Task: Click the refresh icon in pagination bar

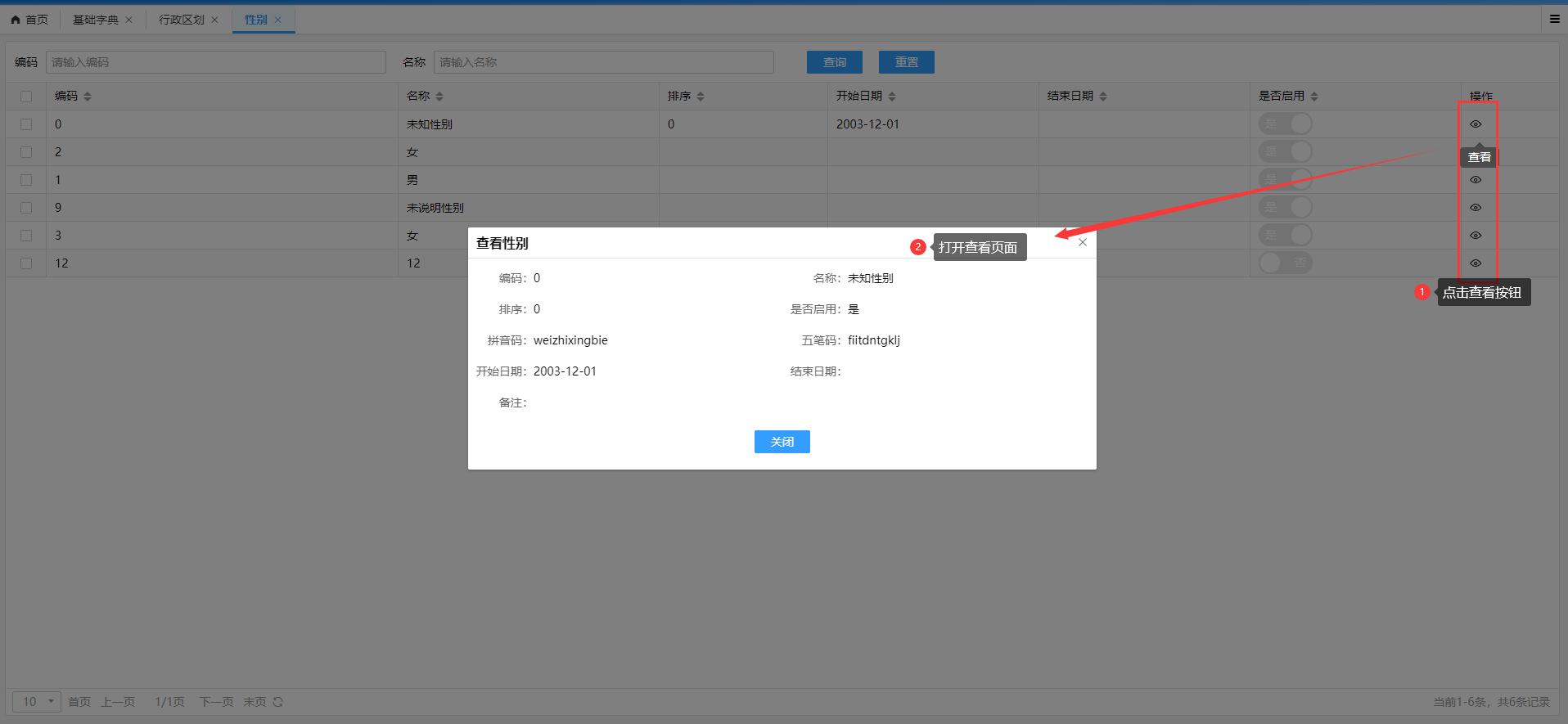Action: [278, 702]
